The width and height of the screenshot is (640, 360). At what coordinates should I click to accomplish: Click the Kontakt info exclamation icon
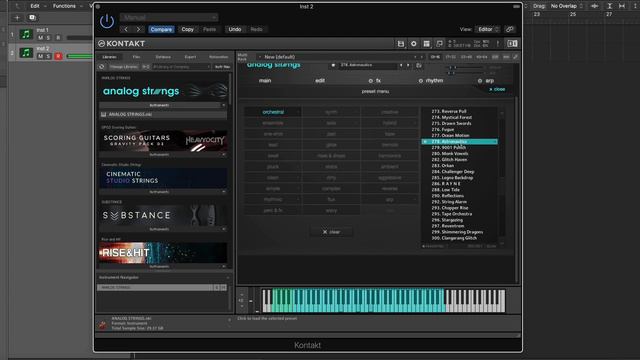click(498, 44)
